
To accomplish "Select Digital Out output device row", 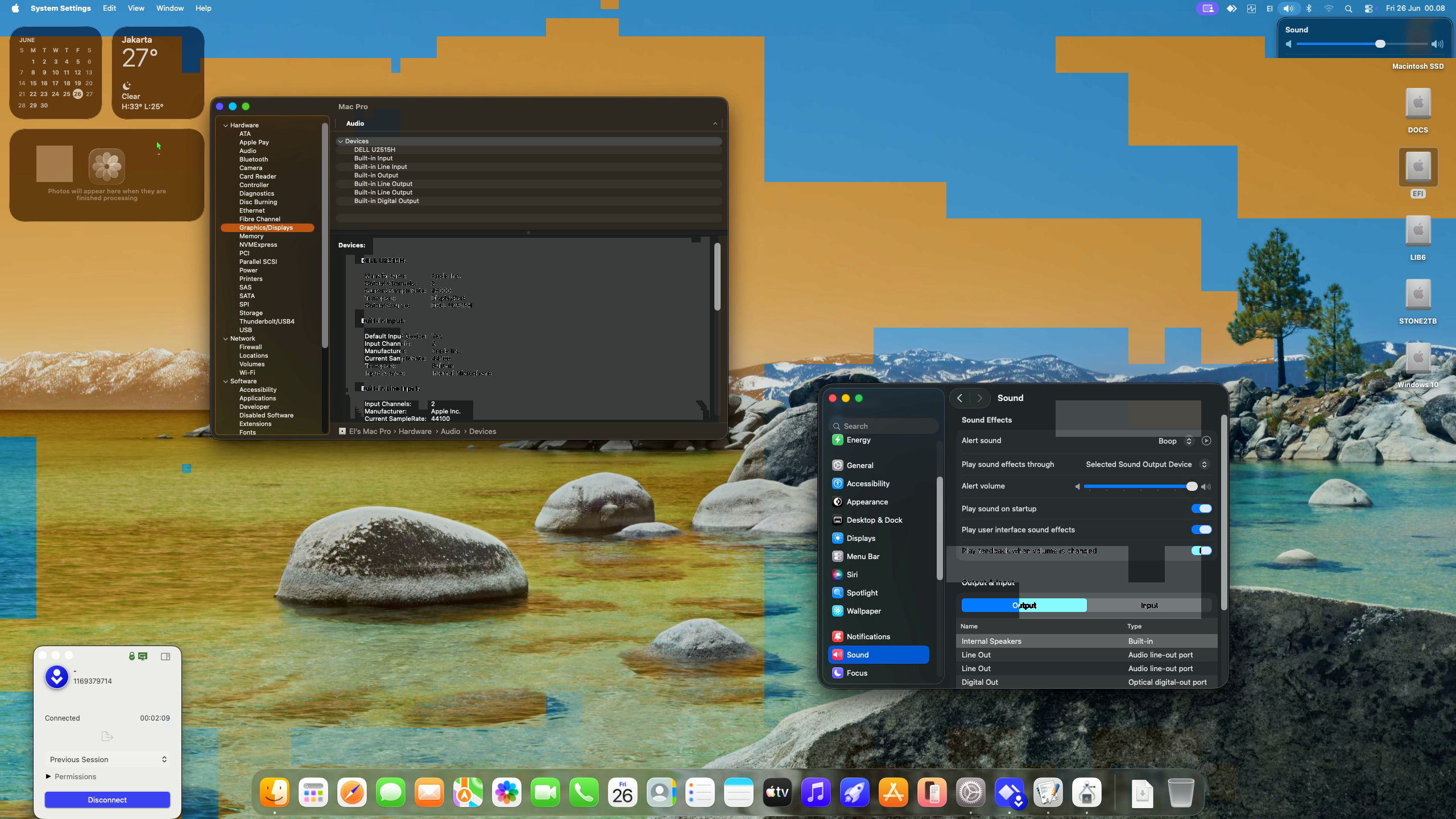I will 1086,682.
